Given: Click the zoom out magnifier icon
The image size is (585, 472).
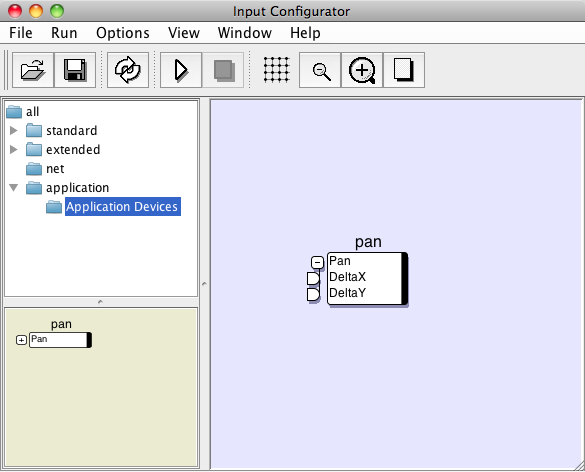Looking at the screenshot, I should pos(320,70).
